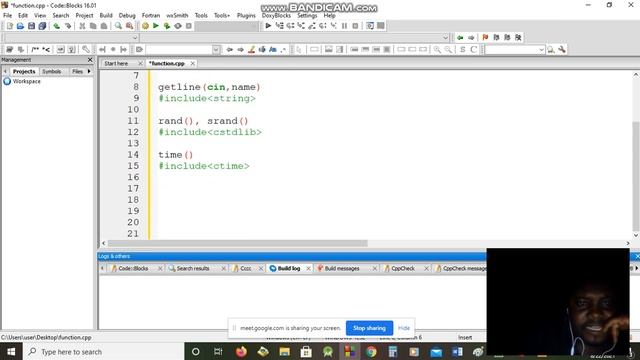The width and height of the screenshot is (640, 360).
Task: Build project with gear icon
Action: [145, 26]
